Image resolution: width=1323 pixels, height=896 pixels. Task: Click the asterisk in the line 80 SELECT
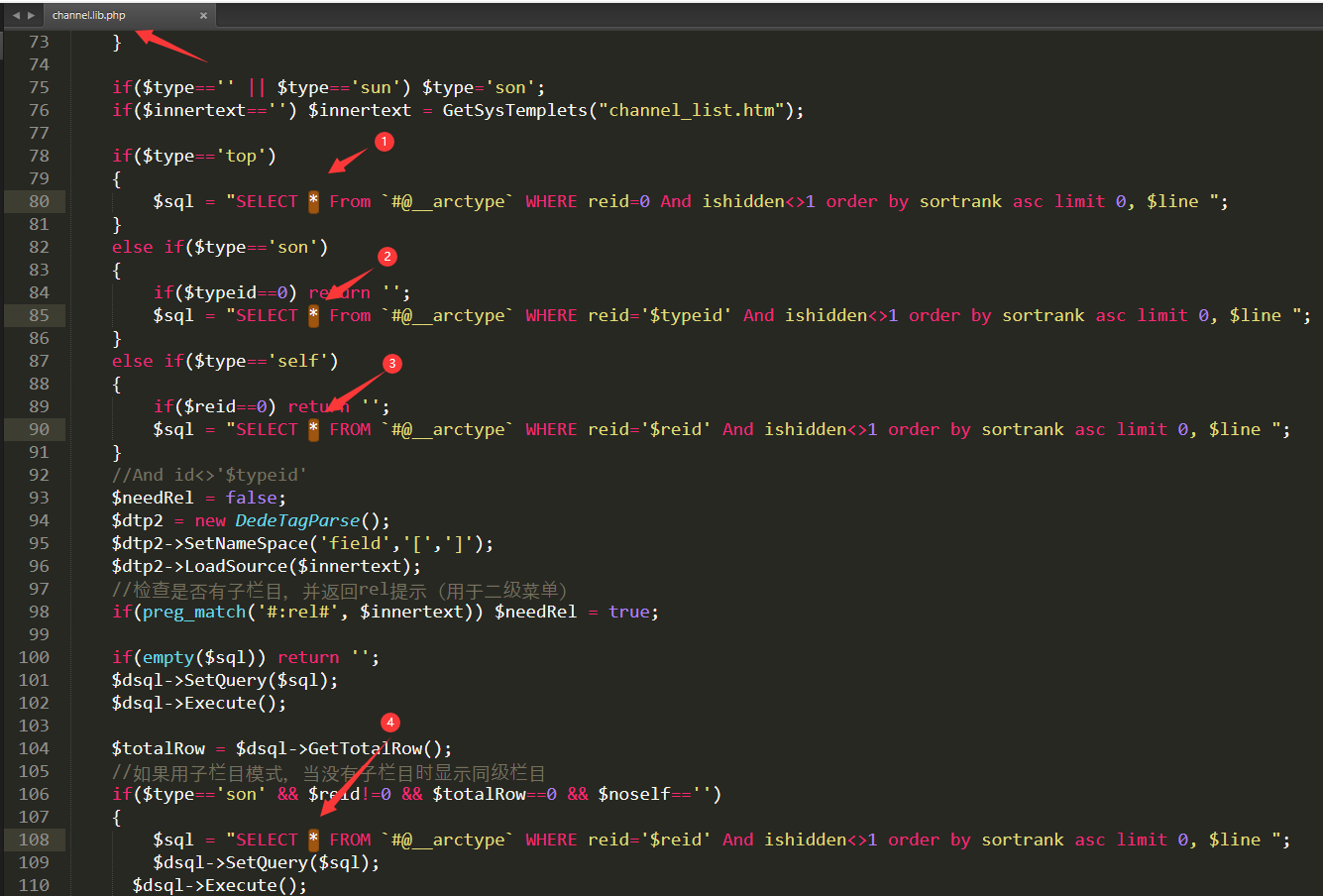click(313, 201)
